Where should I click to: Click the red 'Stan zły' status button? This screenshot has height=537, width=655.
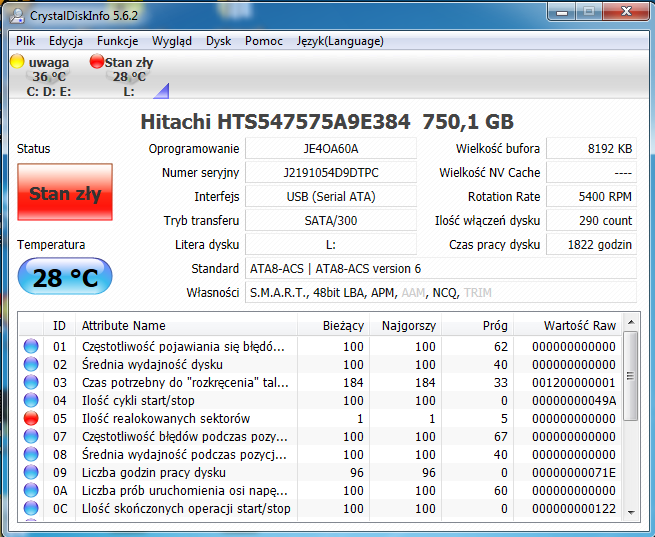click(x=65, y=192)
